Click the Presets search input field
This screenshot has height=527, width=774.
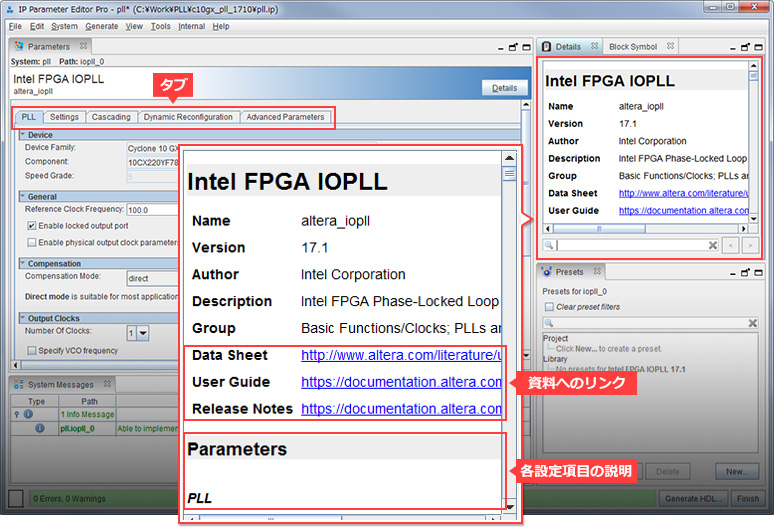tap(651, 323)
